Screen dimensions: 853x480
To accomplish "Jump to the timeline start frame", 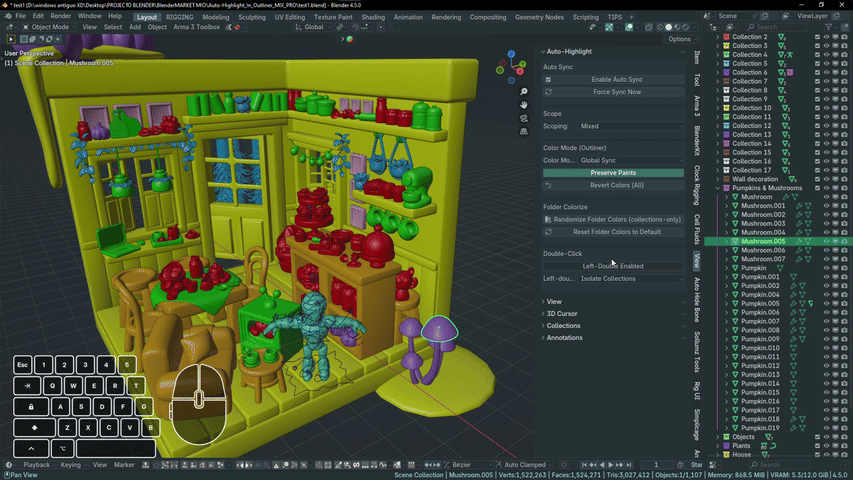I will (584, 465).
